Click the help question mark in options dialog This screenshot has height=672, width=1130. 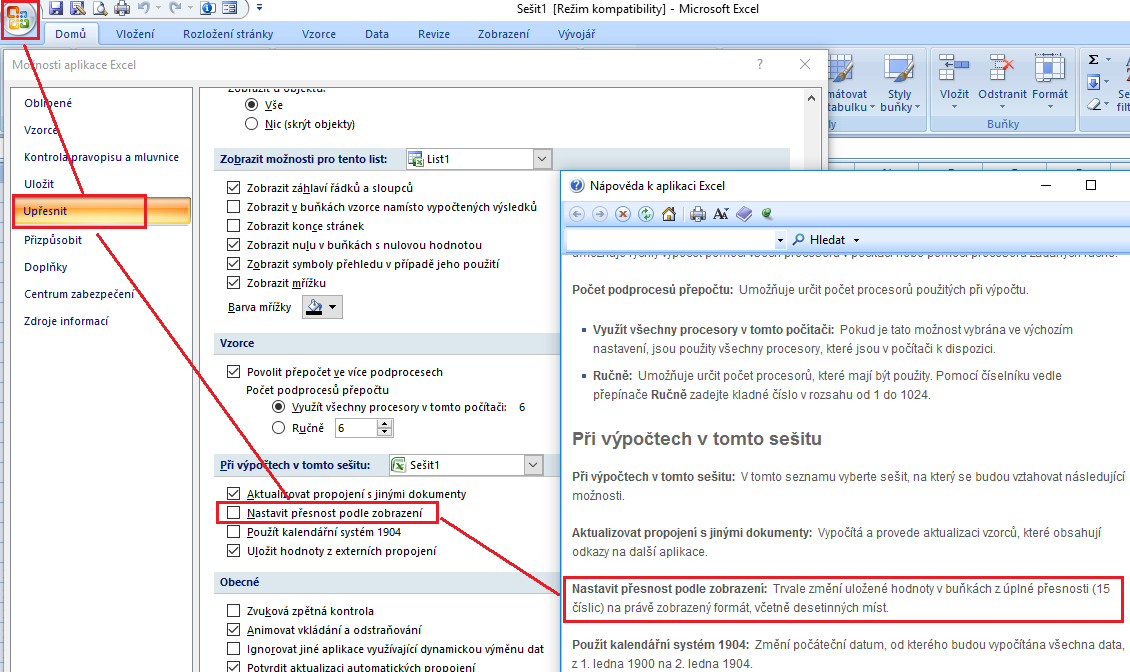point(760,64)
